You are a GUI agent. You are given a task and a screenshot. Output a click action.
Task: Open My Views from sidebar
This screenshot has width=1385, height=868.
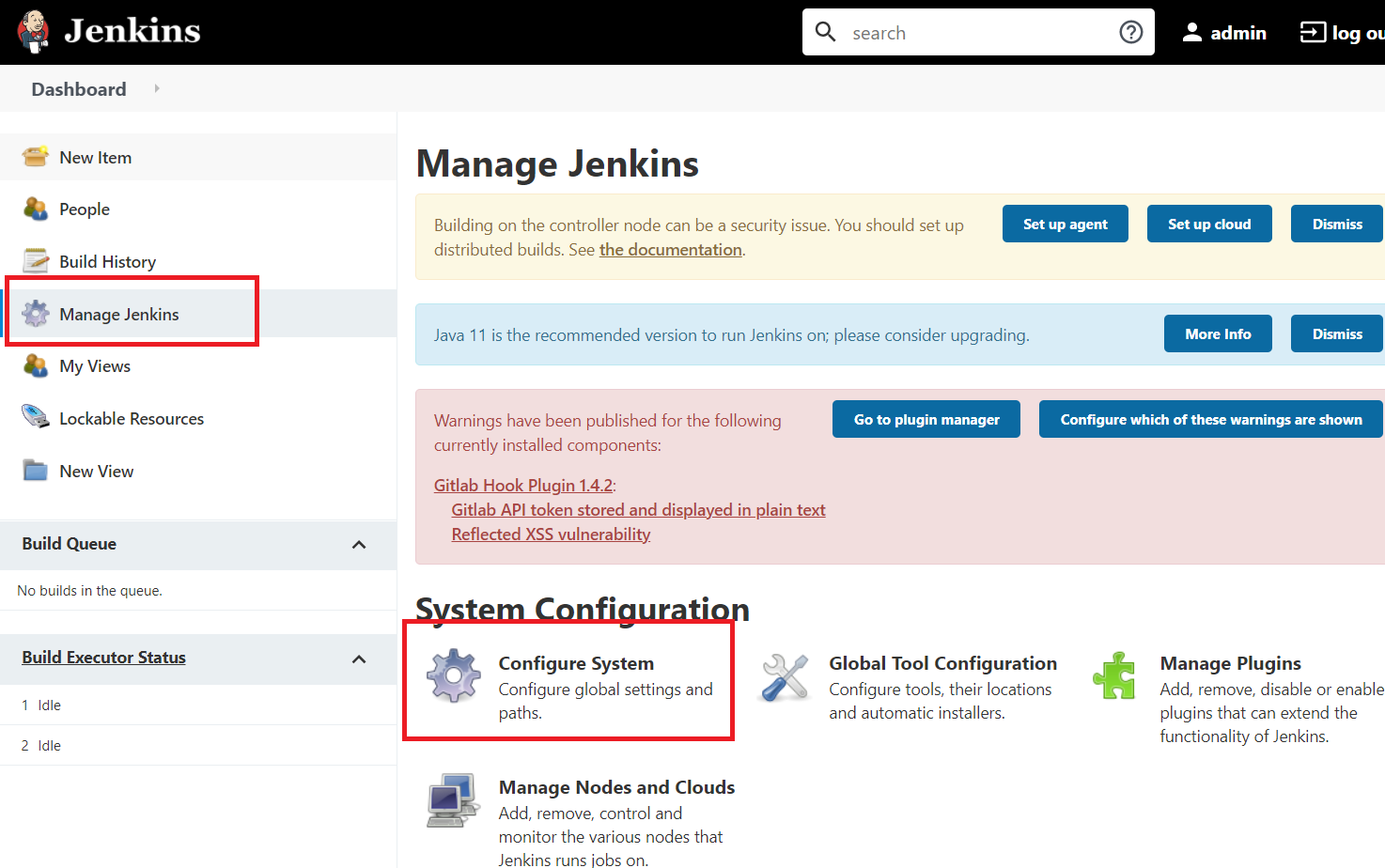[x=95, y=366]
